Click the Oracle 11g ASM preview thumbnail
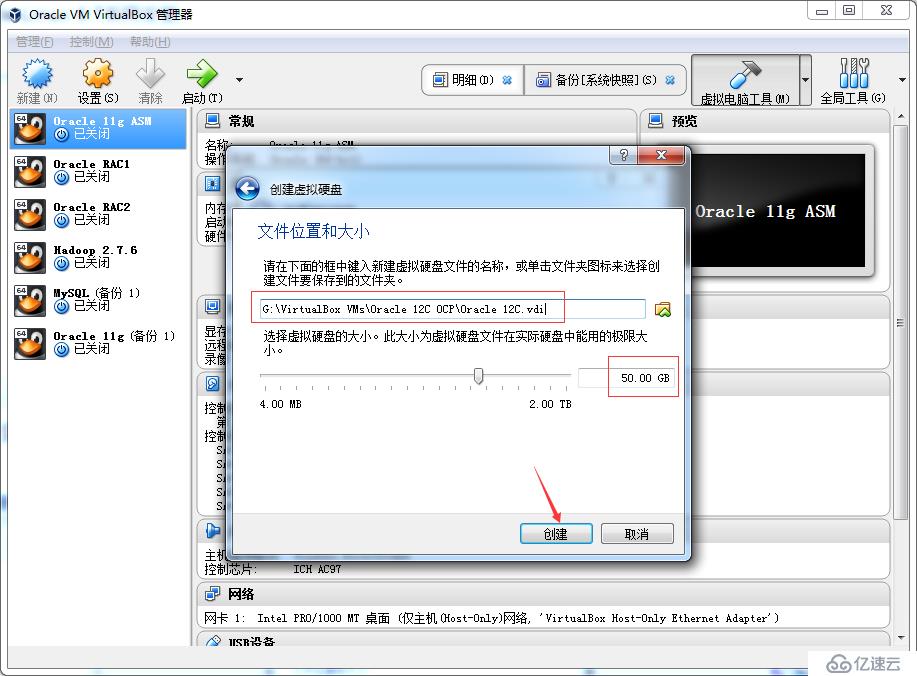Screen dimensions: 917x676 (778, 211)
